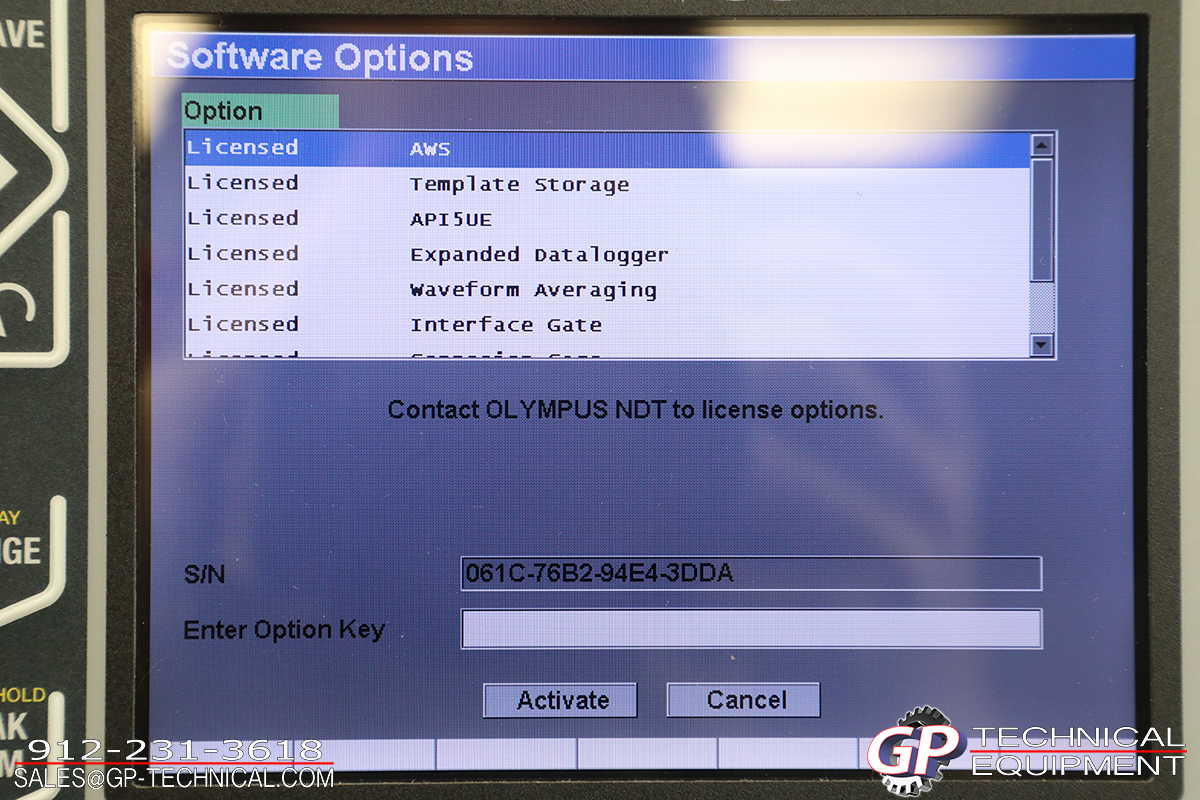The width and height of the screenshot is (1200, 800).
Task: Click the scrollbar track below the thumb
Action: coord(1042,308)
